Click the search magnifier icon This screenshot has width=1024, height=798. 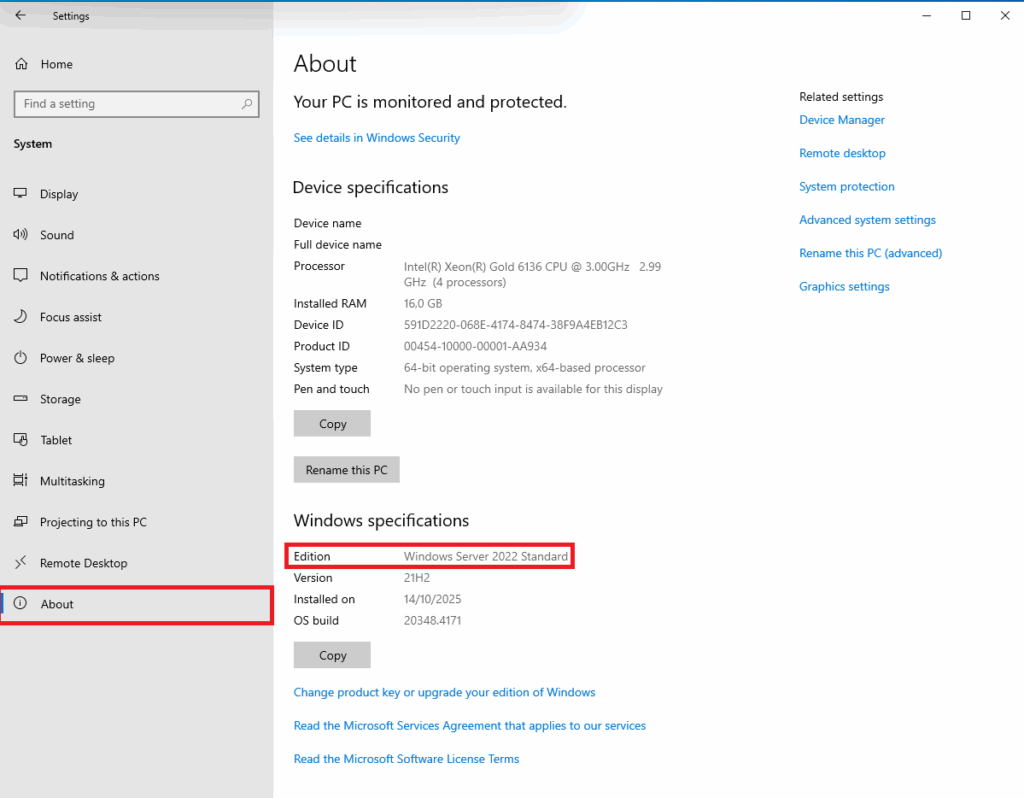(247, 104)
